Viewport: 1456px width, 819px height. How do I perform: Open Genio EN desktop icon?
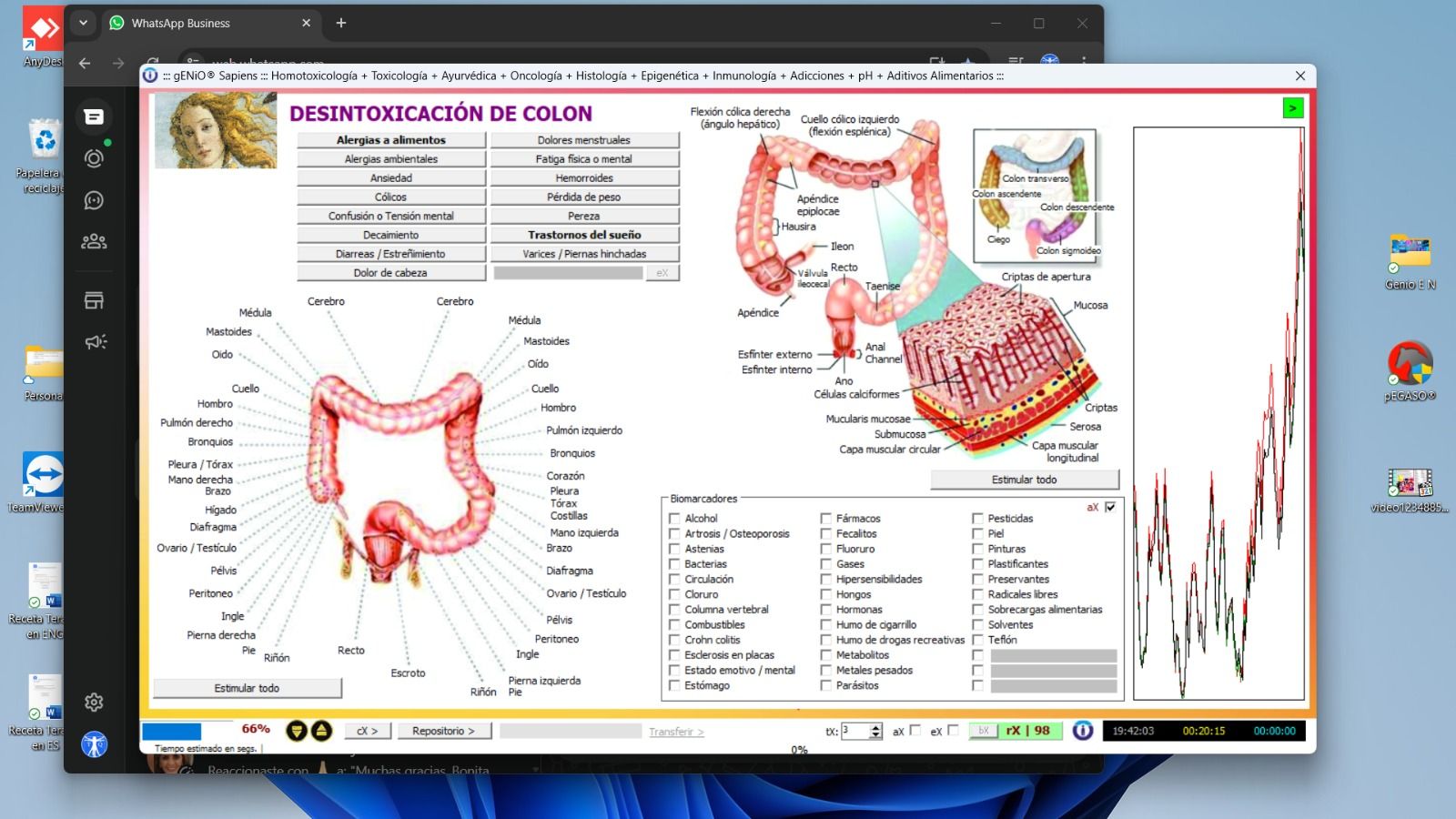[1410, 261]
